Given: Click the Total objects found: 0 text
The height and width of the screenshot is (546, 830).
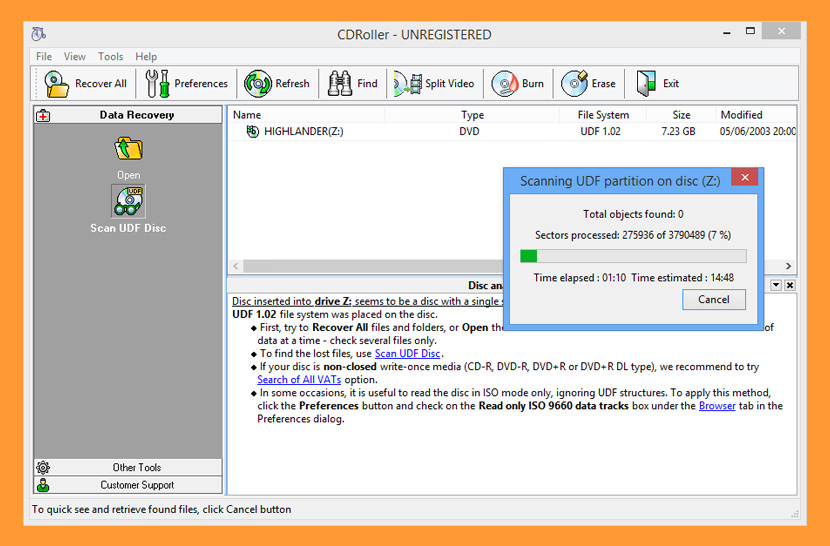Looking at the screenshot, I should (633, 214).
